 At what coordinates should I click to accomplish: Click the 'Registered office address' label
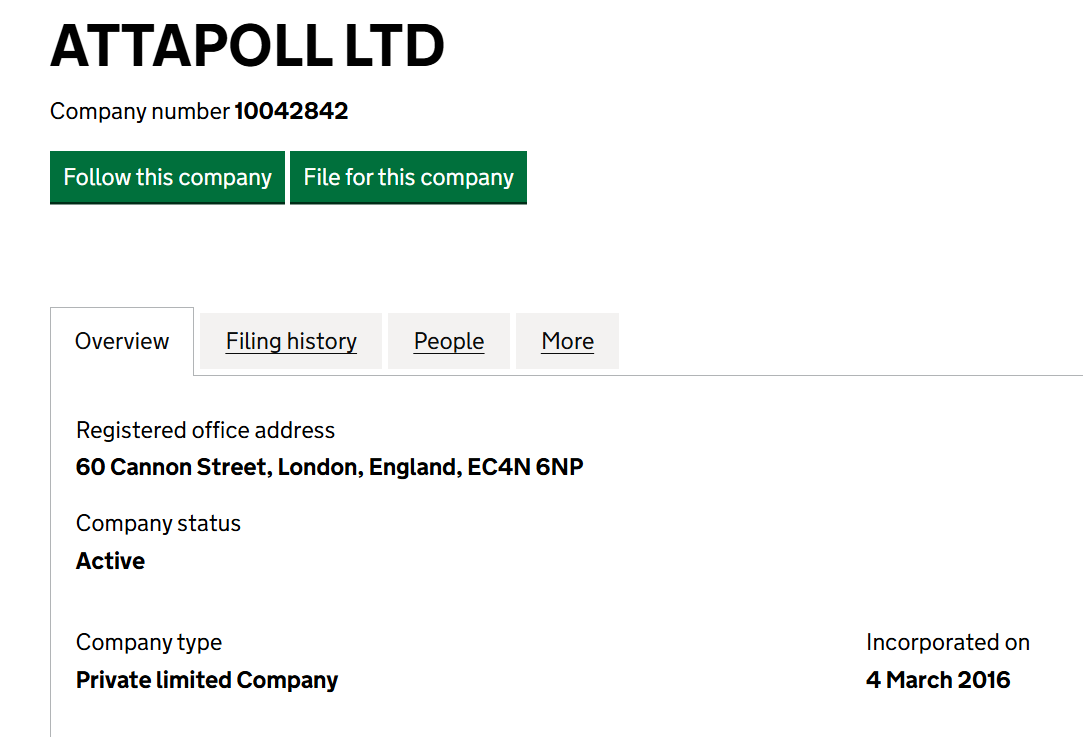point(205,430)
